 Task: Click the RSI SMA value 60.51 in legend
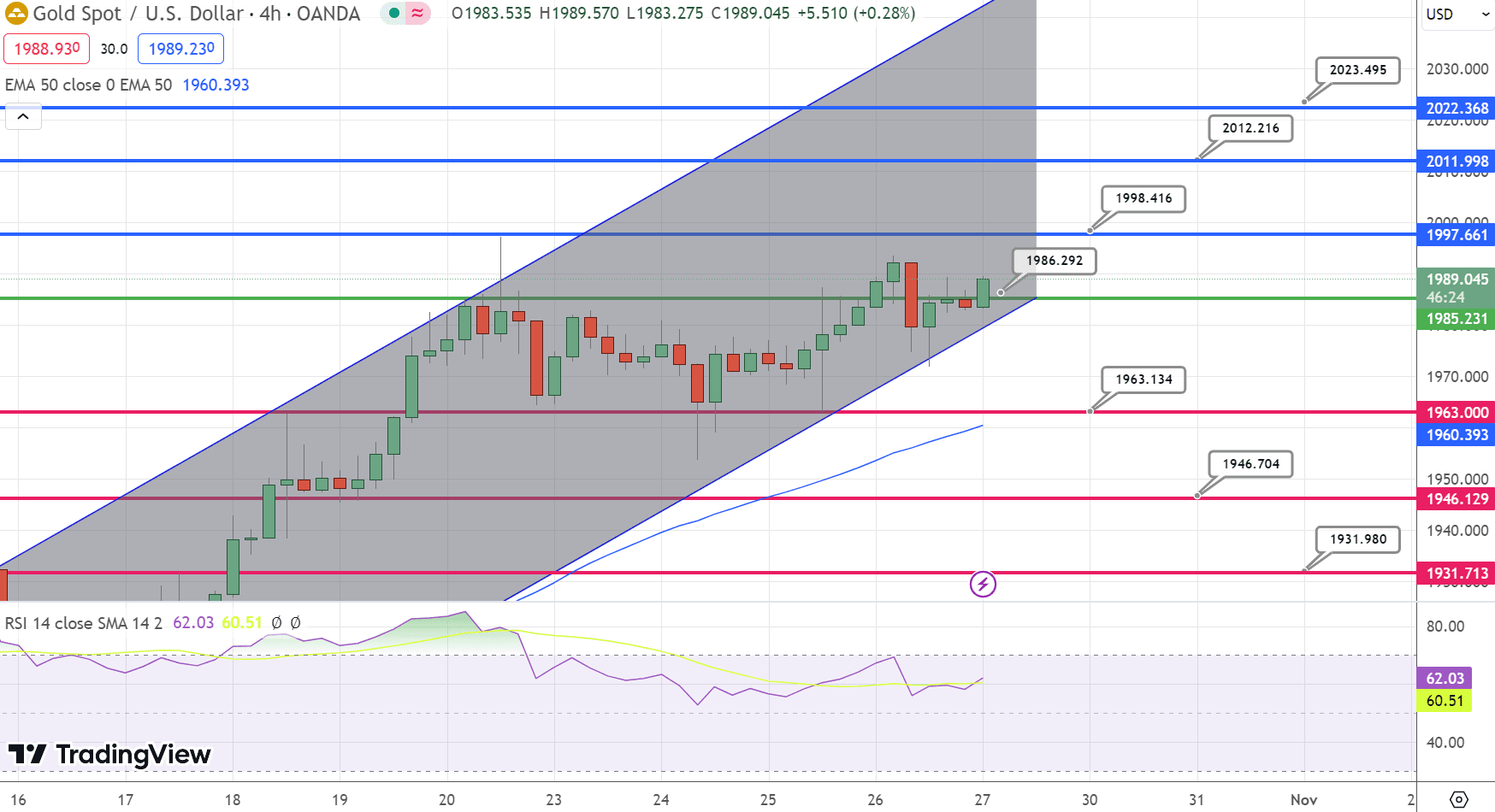pyautogui.click(x=242, y=623)
